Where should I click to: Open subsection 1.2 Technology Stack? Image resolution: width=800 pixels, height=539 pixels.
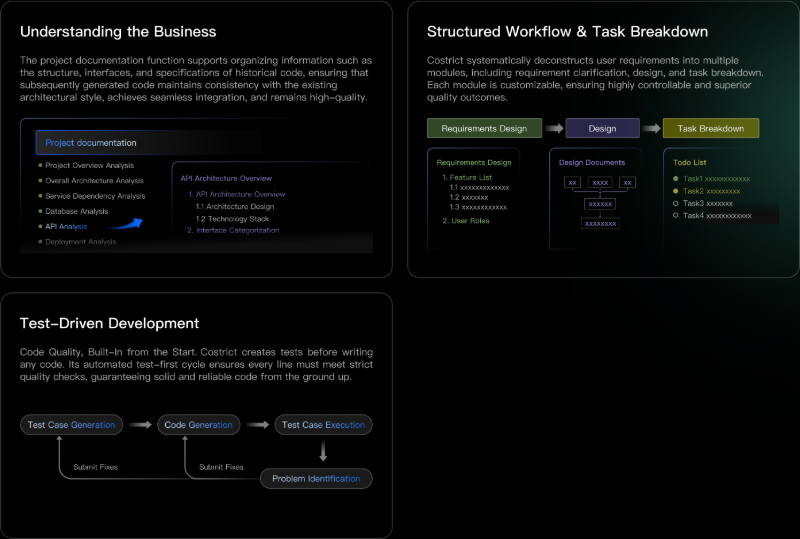pyautogui.click(x=232, y=218)
